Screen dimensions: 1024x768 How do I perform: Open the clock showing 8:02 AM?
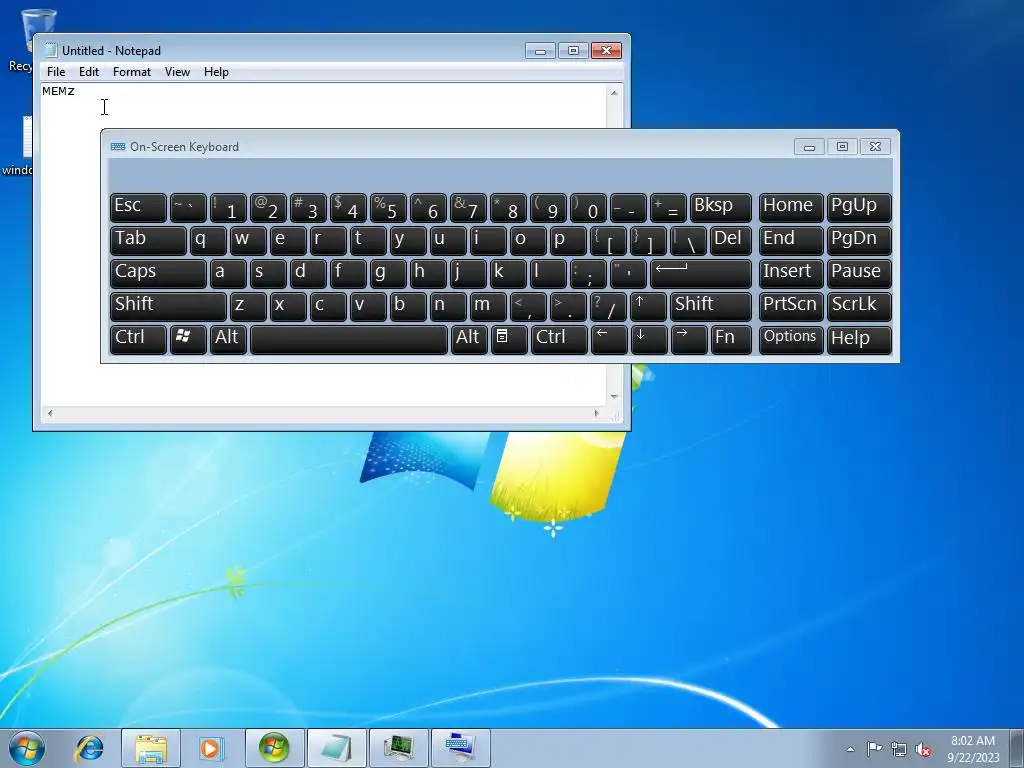[973, 749]
